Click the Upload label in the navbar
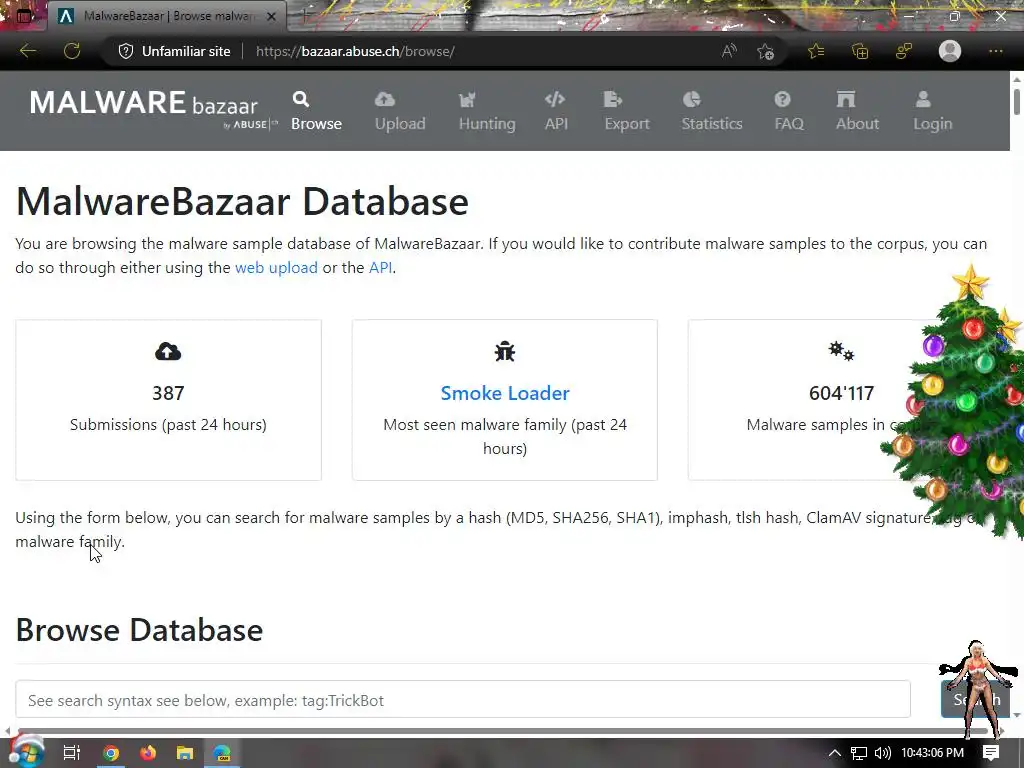 (x=400, y=123)
